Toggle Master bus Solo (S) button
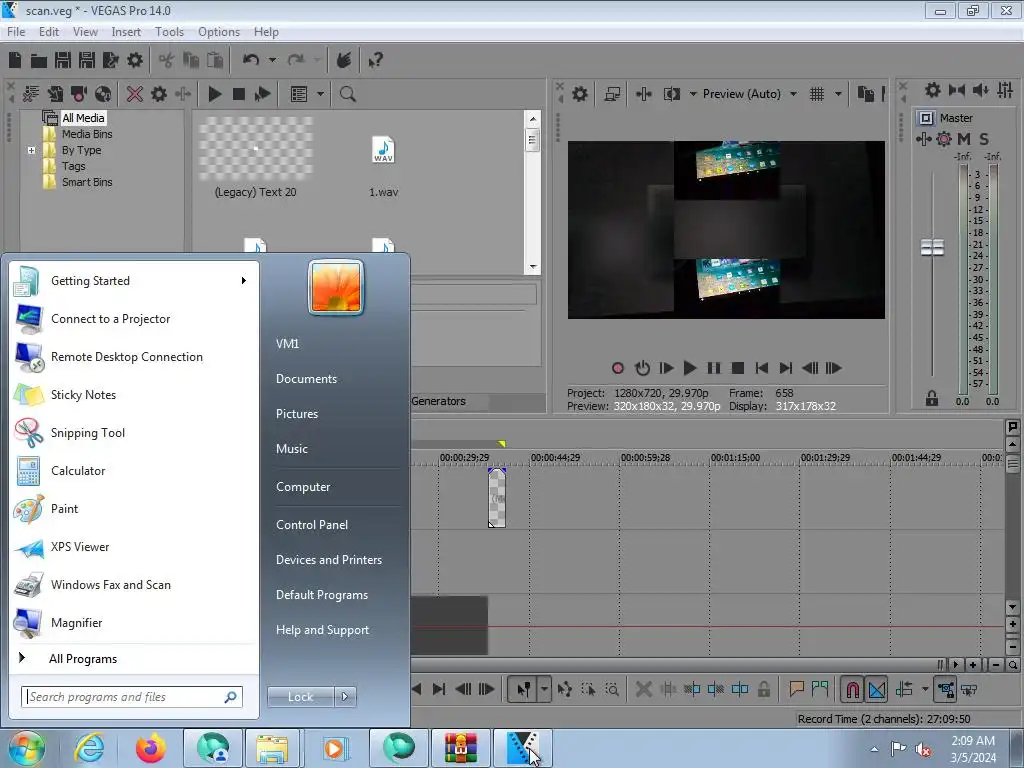This screenshot has height=768, width=1024. 984,139
